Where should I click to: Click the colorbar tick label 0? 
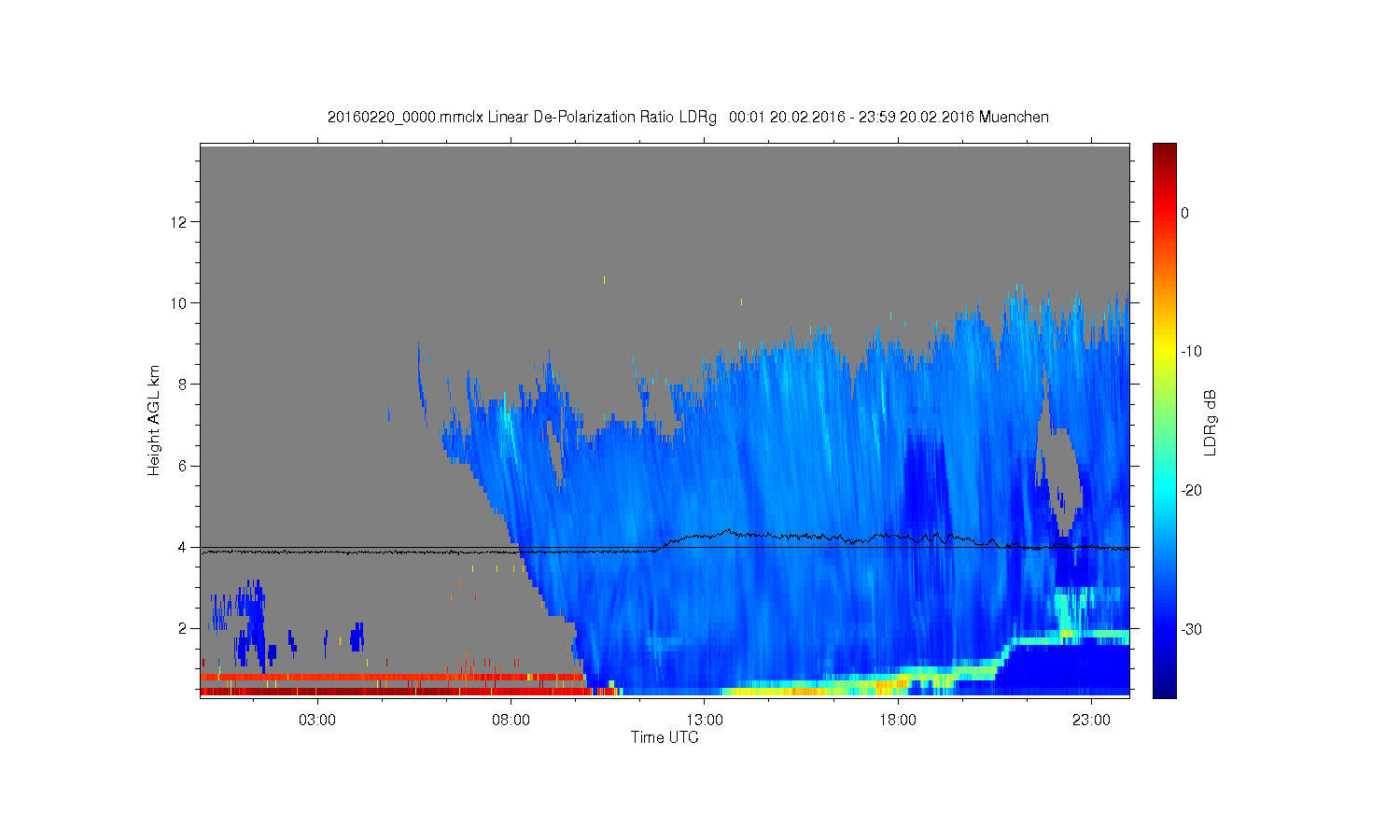[1184, 213]
